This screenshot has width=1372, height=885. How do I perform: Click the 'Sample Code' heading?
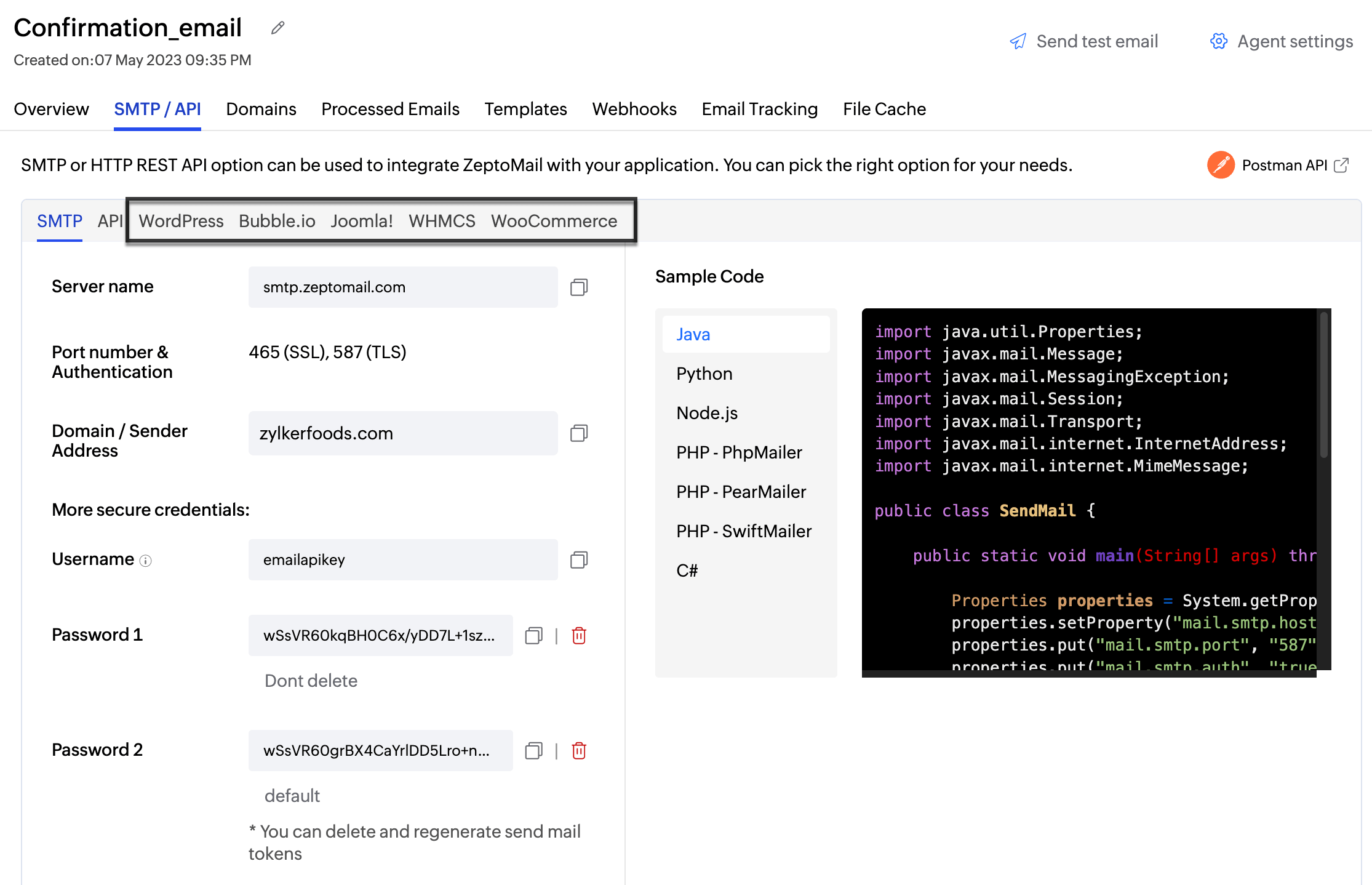coord(709,276)
